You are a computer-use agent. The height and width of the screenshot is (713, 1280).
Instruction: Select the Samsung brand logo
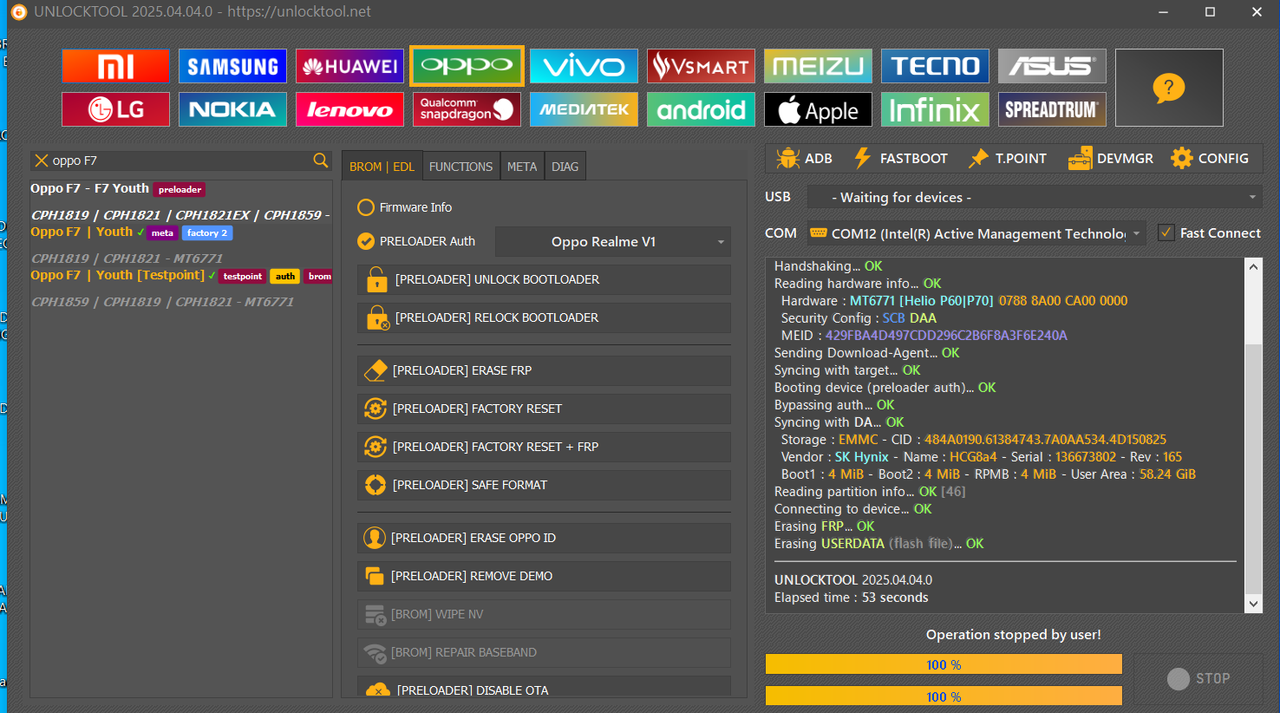point(233,66)
